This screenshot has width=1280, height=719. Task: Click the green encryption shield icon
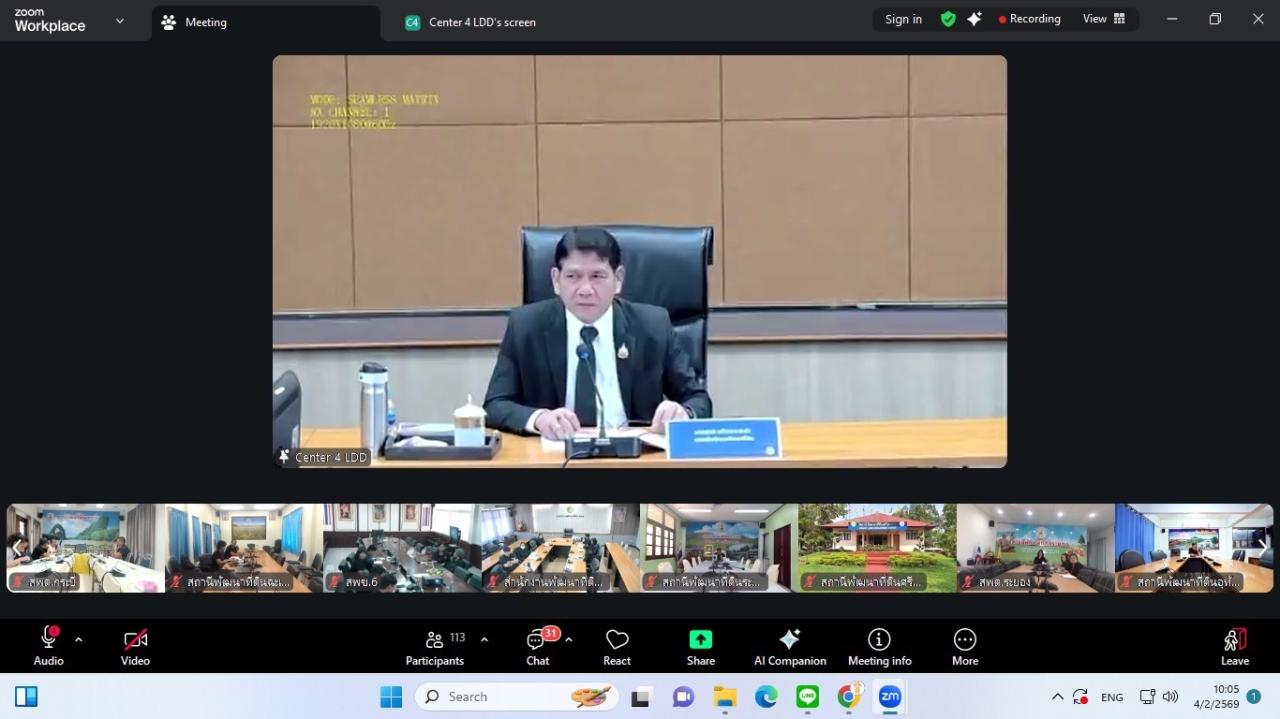(948, 19)
